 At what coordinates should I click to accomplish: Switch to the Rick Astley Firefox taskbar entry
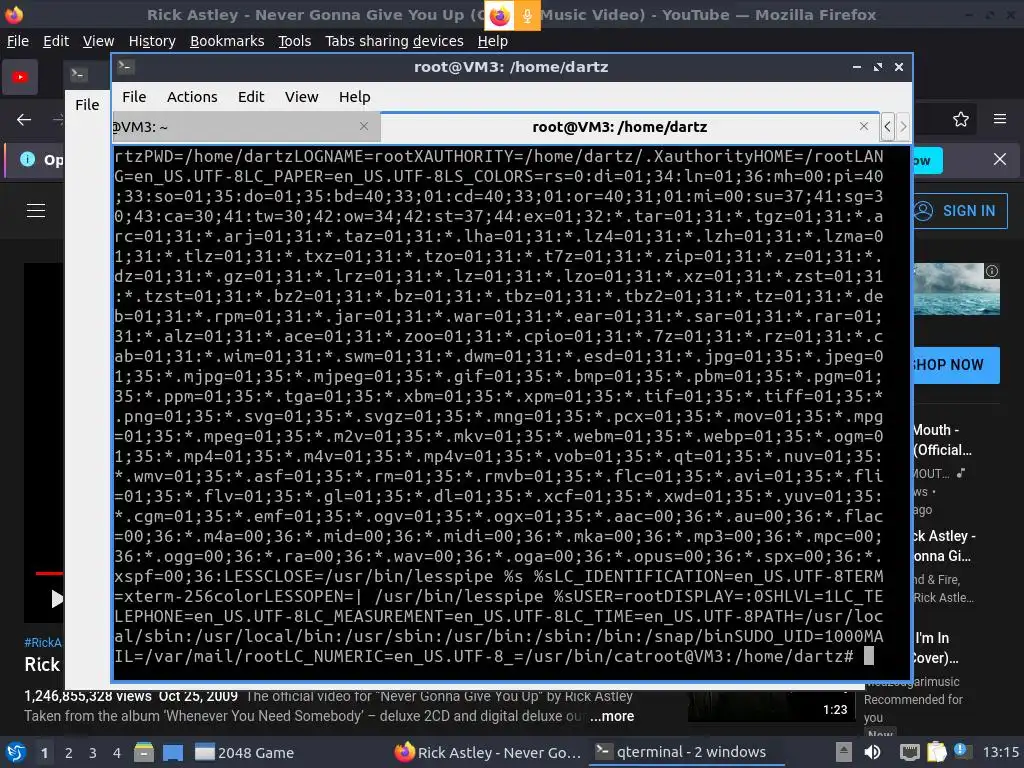coord(488,752)
